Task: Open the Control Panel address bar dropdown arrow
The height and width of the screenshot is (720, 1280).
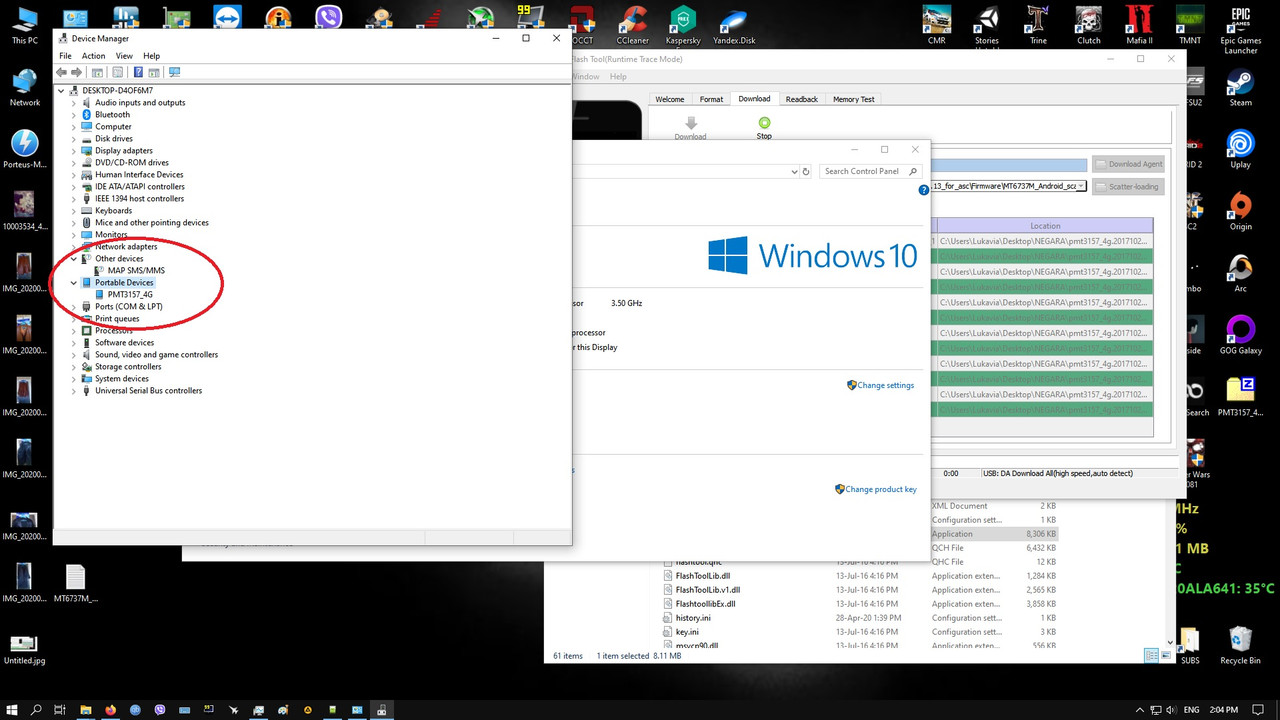Action: point(794,172)
